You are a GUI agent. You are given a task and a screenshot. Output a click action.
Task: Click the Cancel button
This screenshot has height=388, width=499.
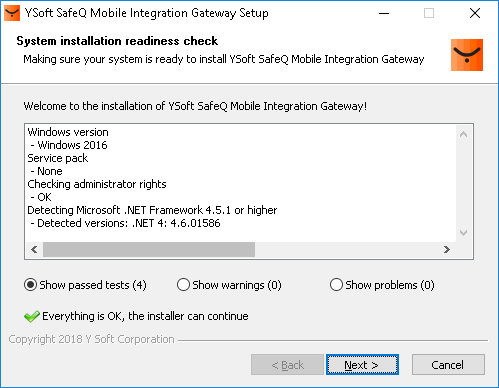[448, 365]
